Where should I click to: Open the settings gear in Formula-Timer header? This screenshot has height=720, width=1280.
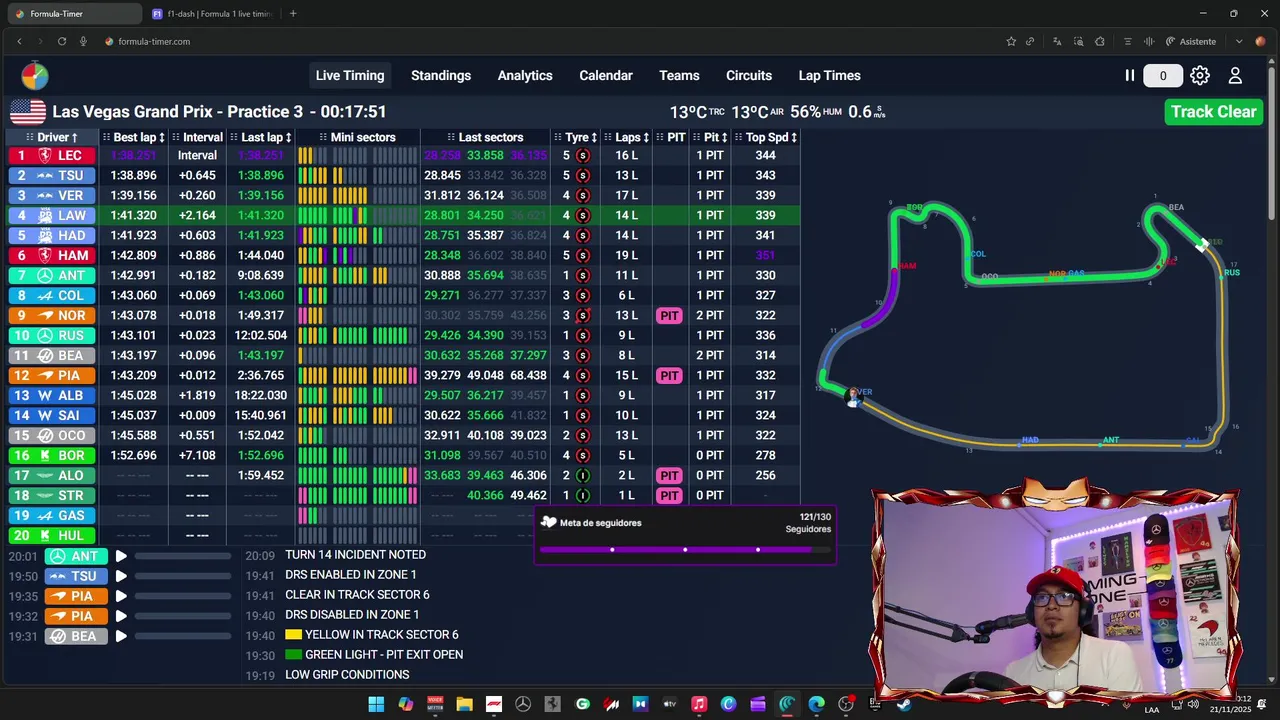1200,76
